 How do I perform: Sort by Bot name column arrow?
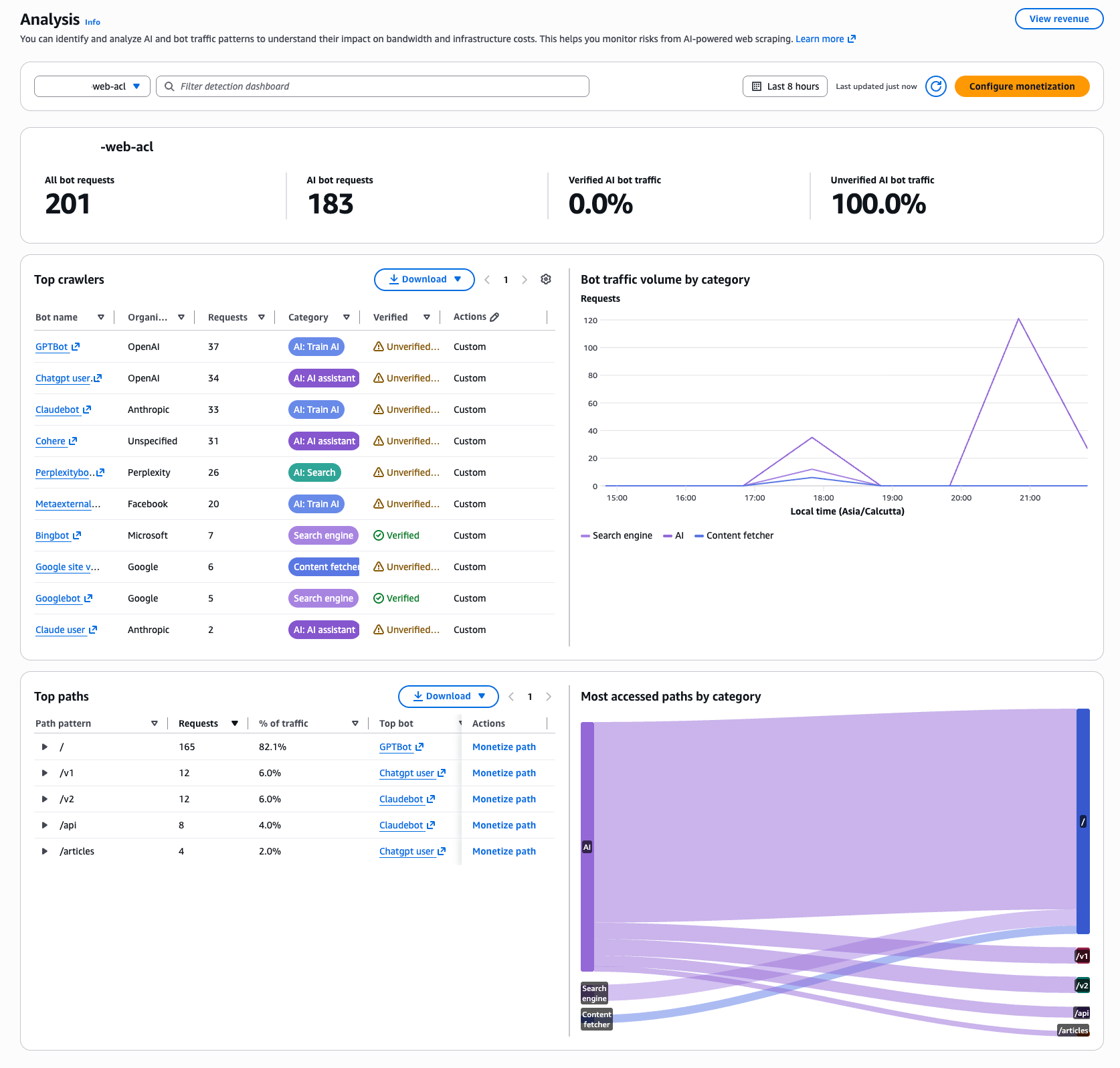(x=101, y=317)
